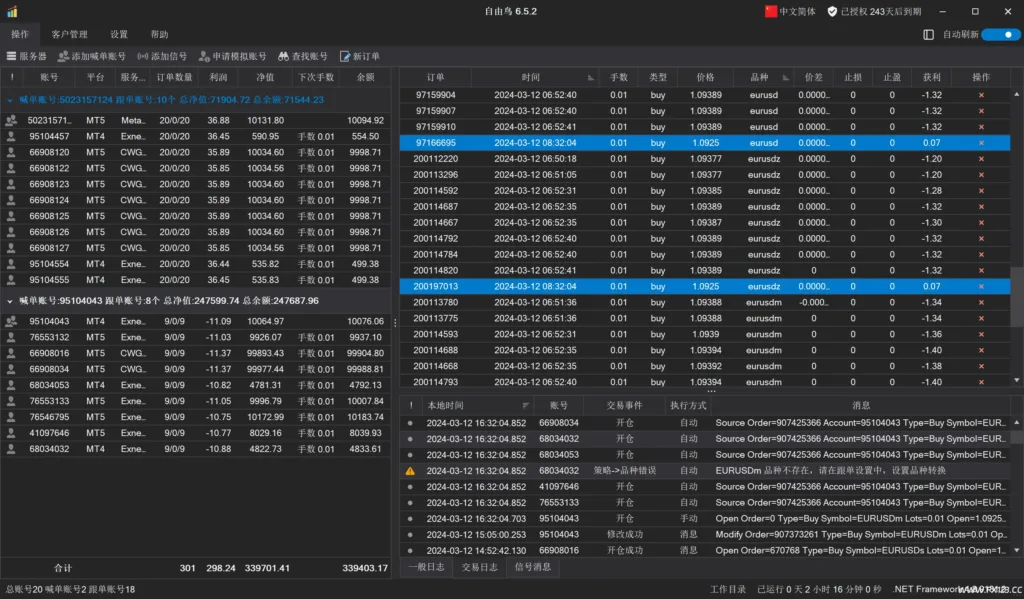1024x599 pixels.
Task: Select highlighted order row 97166695
Action: tap(705, 142)
